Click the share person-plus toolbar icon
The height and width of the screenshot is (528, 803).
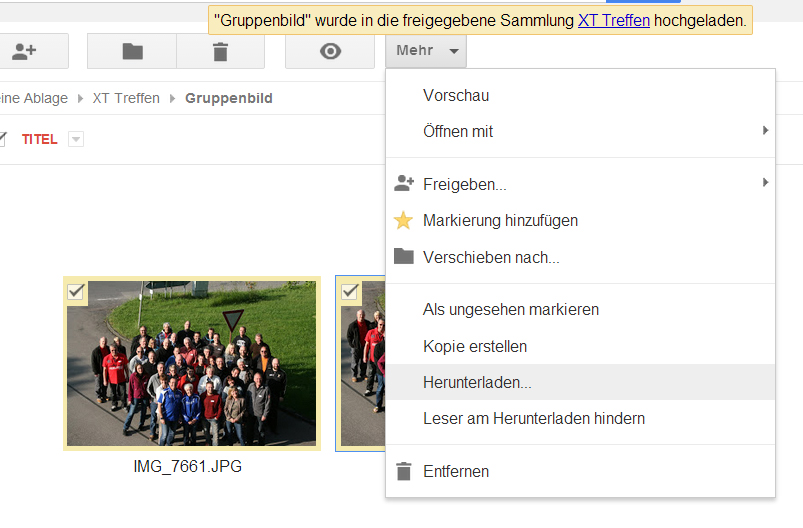coord(24,51)
